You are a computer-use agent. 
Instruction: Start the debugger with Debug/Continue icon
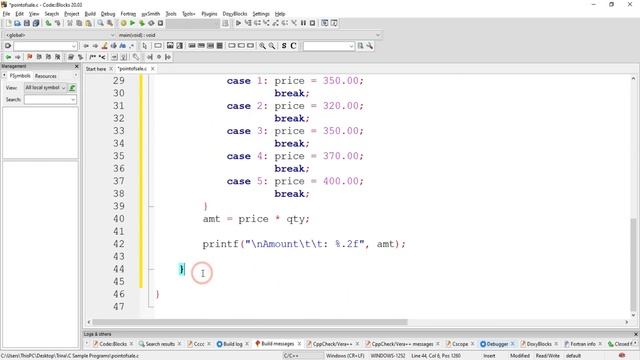tap(238, 23)
